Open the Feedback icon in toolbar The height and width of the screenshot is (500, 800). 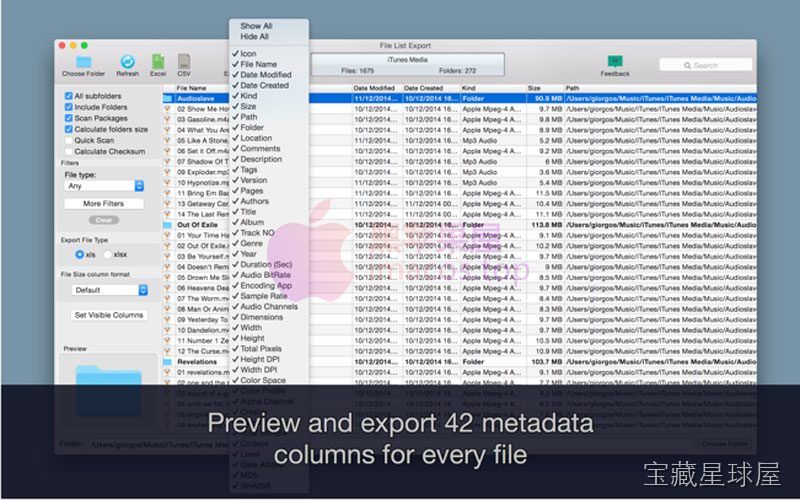[615, 62]
